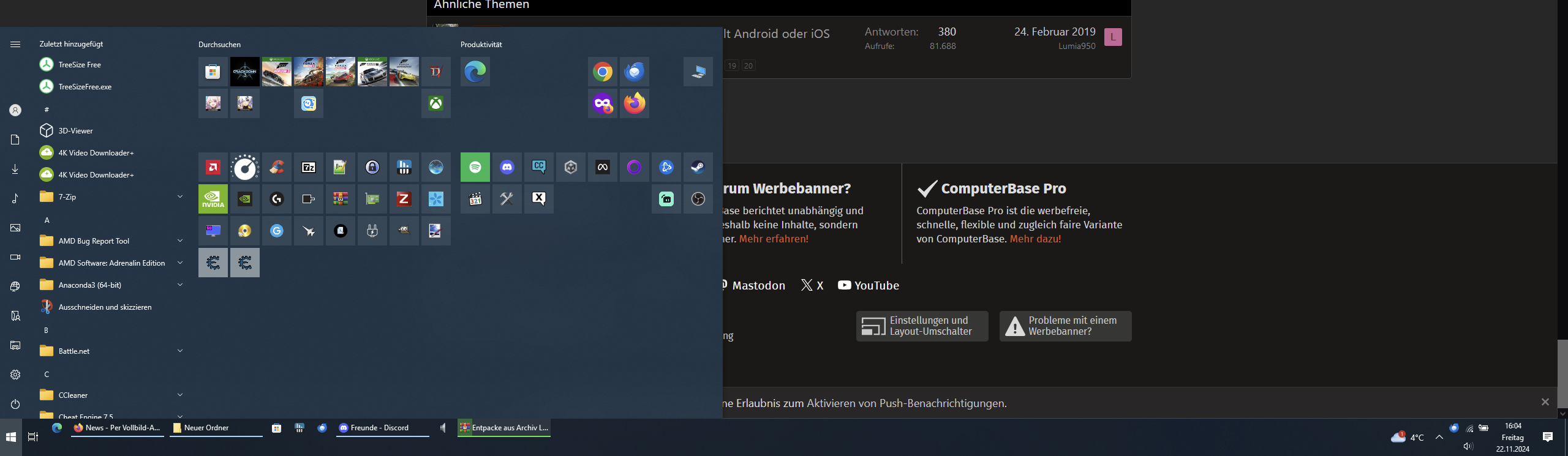
Task: Expand the Start menu hamburger navigation
Action: (15, 44)
